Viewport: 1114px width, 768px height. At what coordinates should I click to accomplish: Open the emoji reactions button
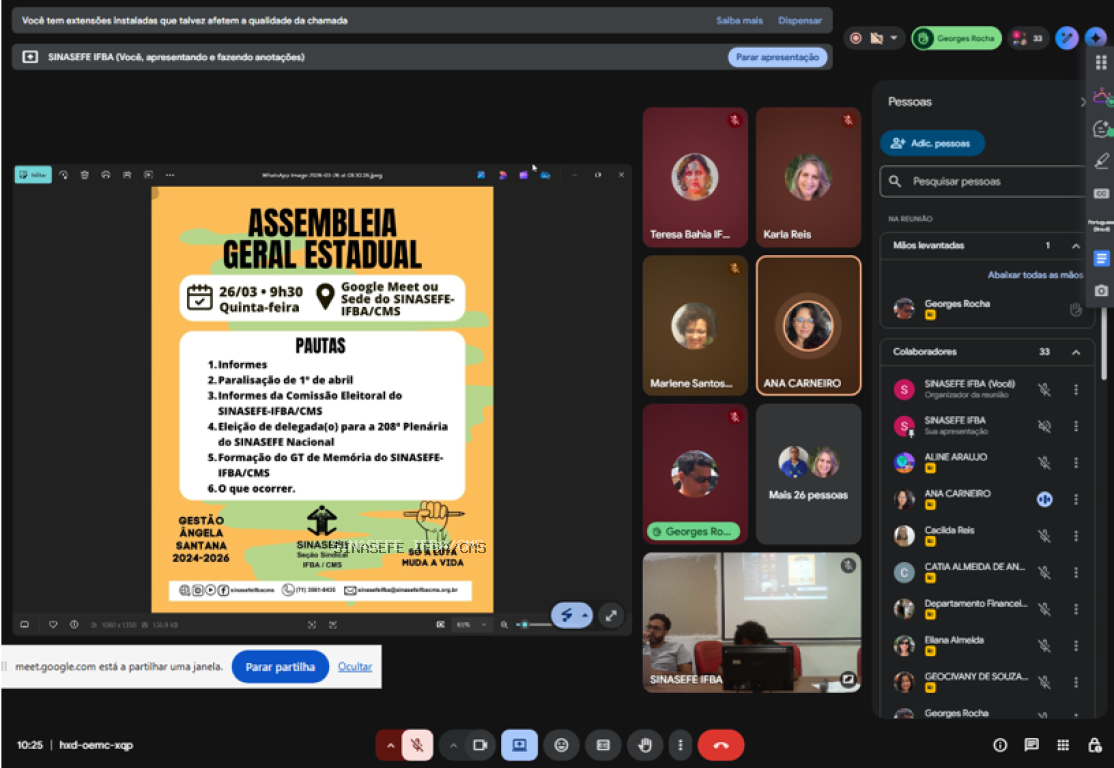[x=561, y=745]
